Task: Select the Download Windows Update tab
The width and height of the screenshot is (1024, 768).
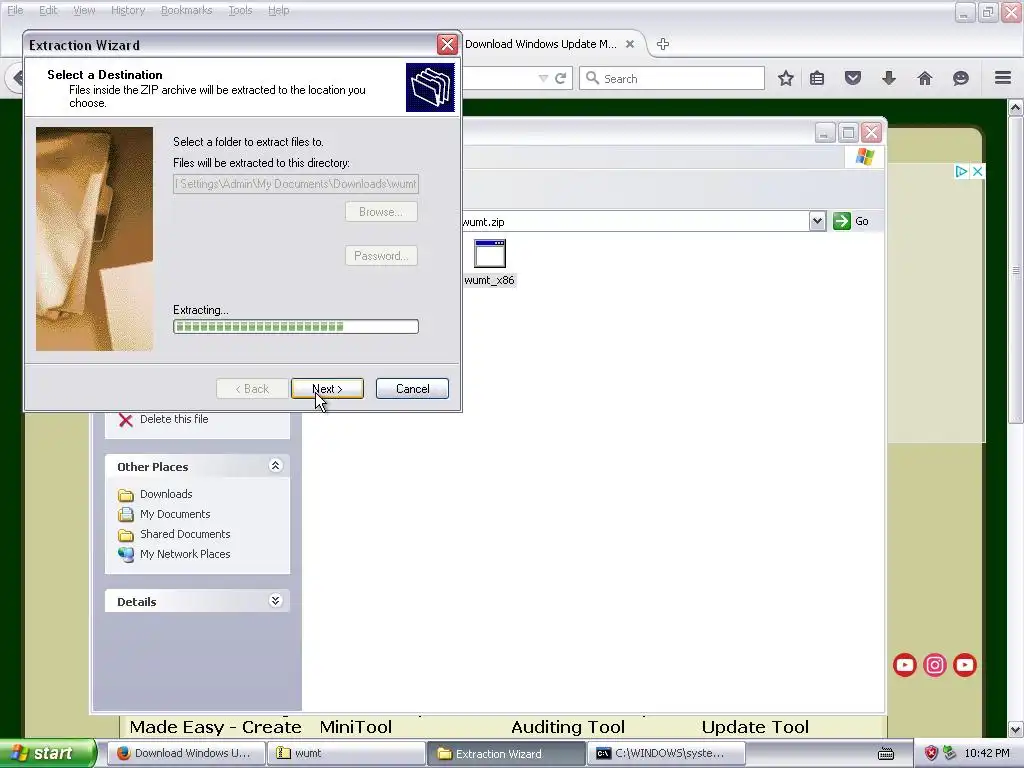Action: coord(541,44)
